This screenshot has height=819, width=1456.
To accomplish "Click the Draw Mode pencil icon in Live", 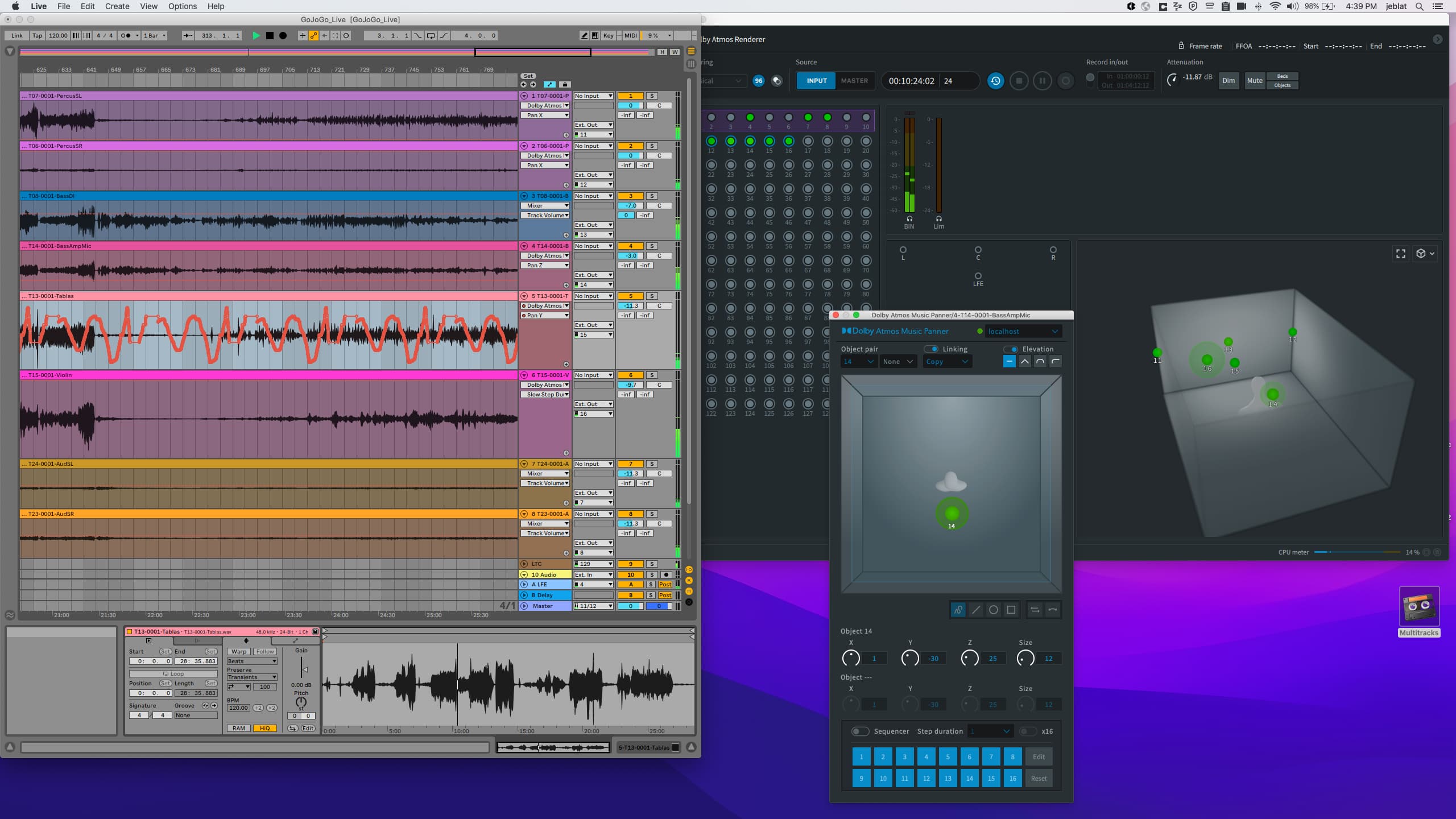I will [x=584, y=35].
